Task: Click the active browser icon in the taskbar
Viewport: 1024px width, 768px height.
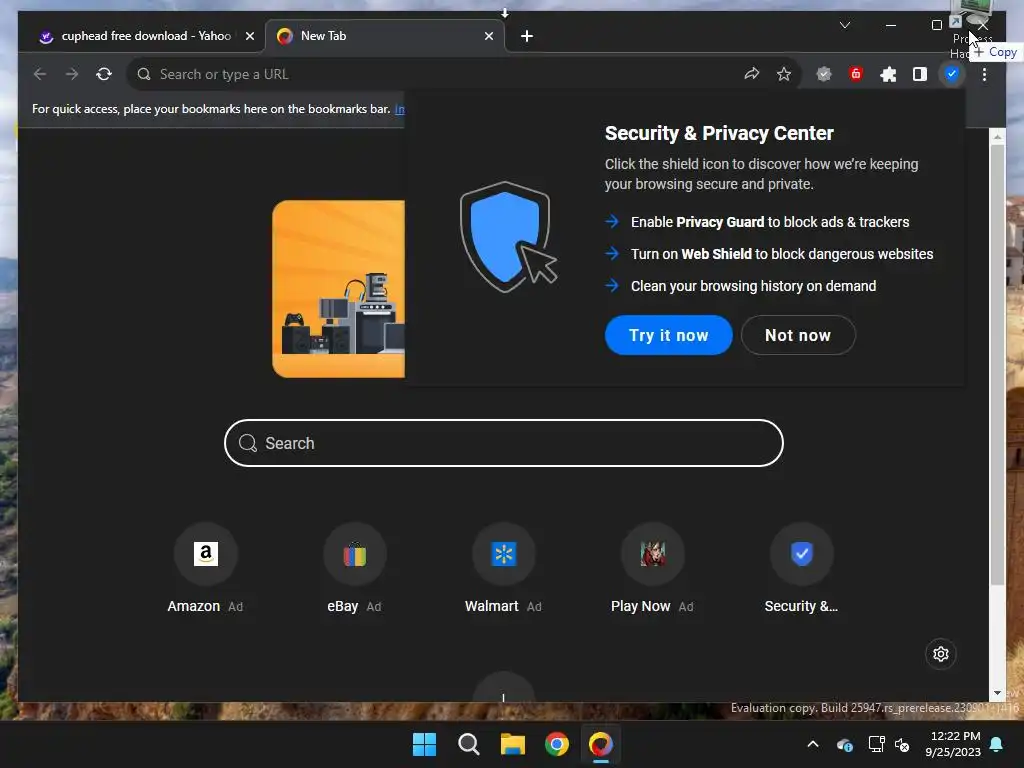Action: pos(601,744)
